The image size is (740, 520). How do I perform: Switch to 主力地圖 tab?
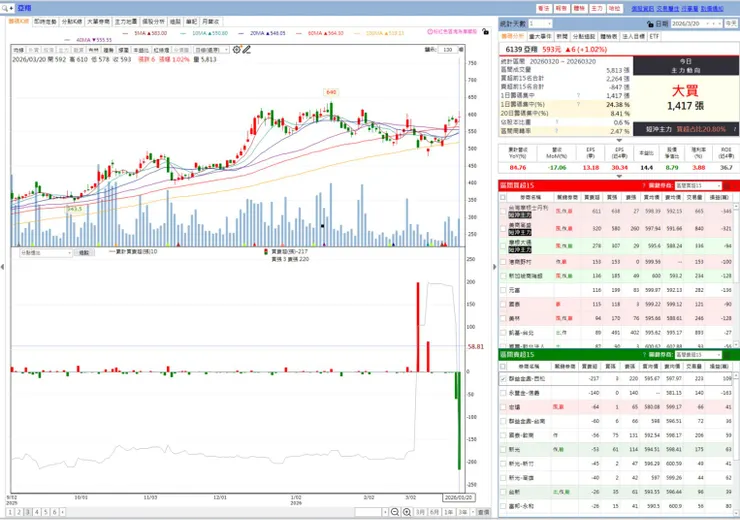pyautogui.click(x=126, y=22)
